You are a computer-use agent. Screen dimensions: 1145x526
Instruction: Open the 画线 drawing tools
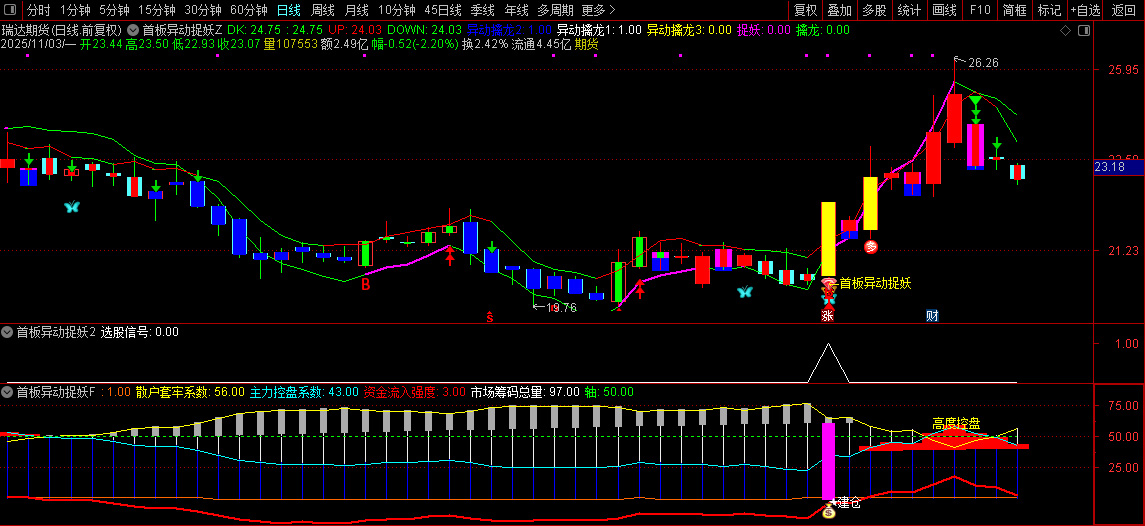(x=944, y=10)
